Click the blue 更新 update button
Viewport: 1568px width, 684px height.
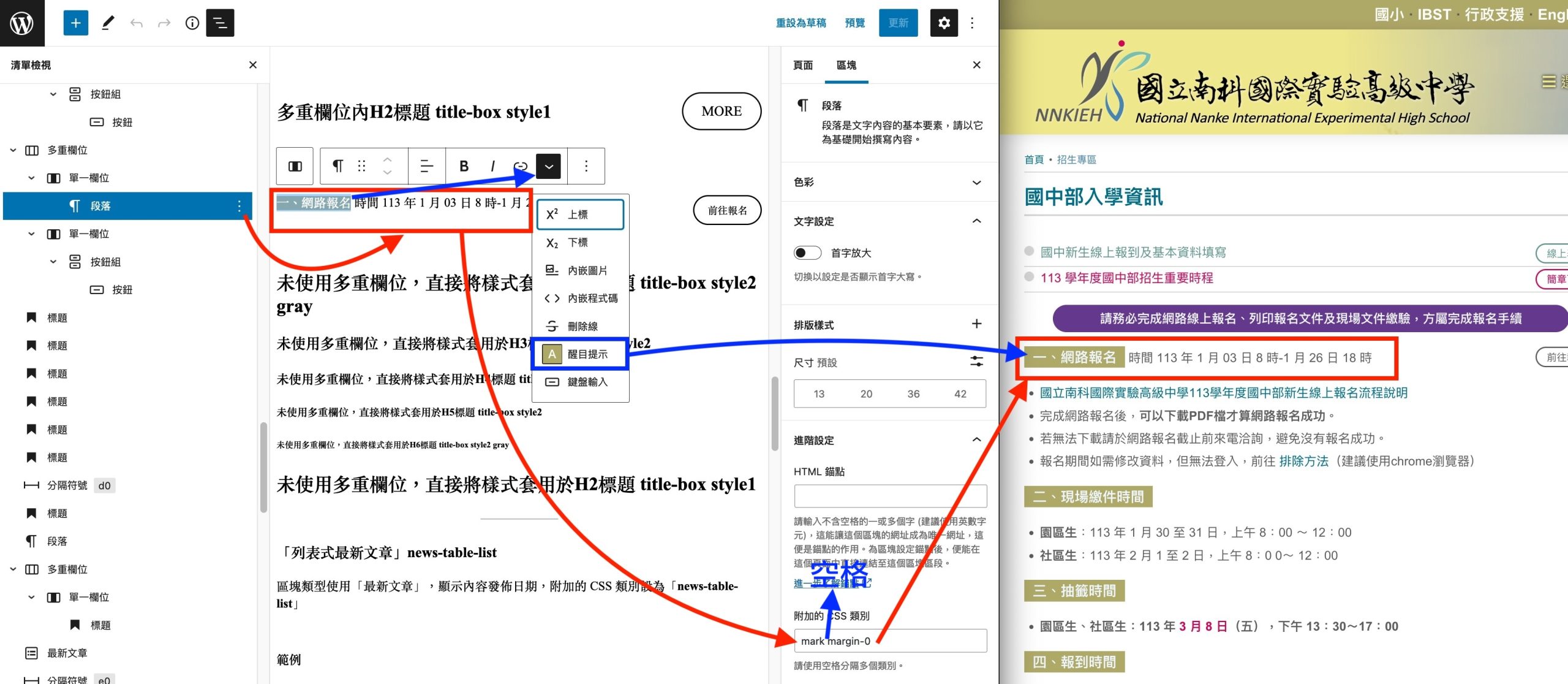pos(898,23)
